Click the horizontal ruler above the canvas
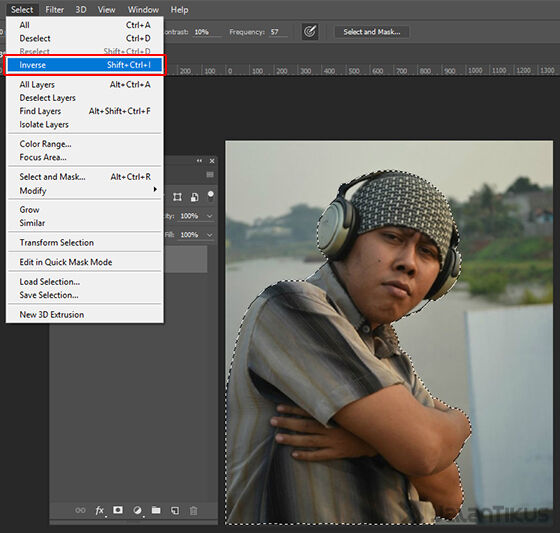The width and height of the screenshot is (560, 533). coord(362,70)
